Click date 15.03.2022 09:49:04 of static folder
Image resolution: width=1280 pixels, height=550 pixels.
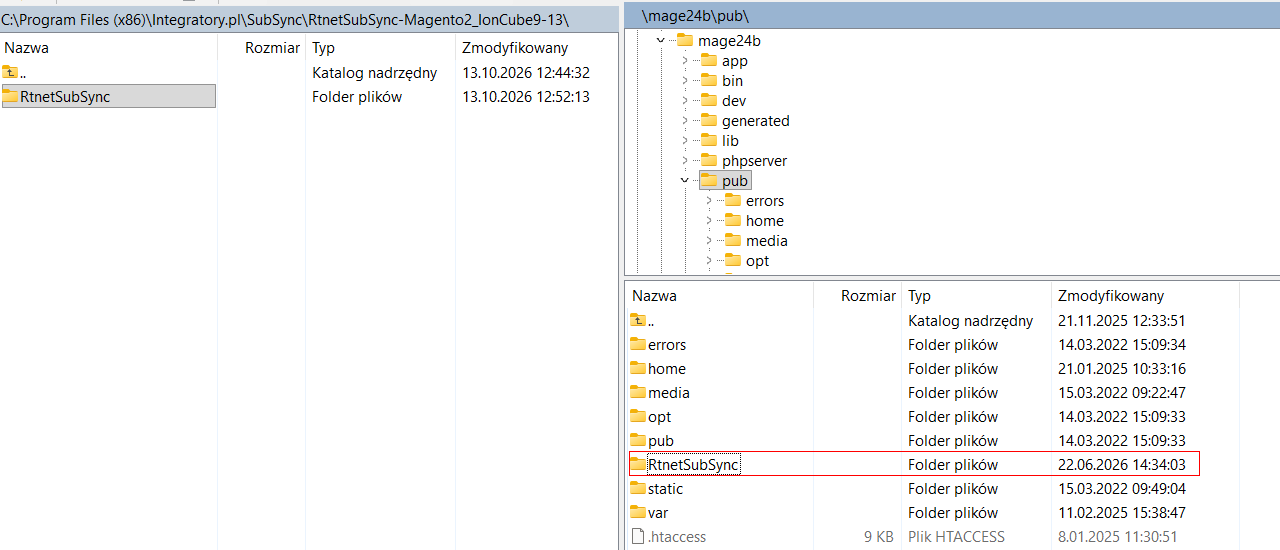pyautogui.click(x=1122, y=488)
